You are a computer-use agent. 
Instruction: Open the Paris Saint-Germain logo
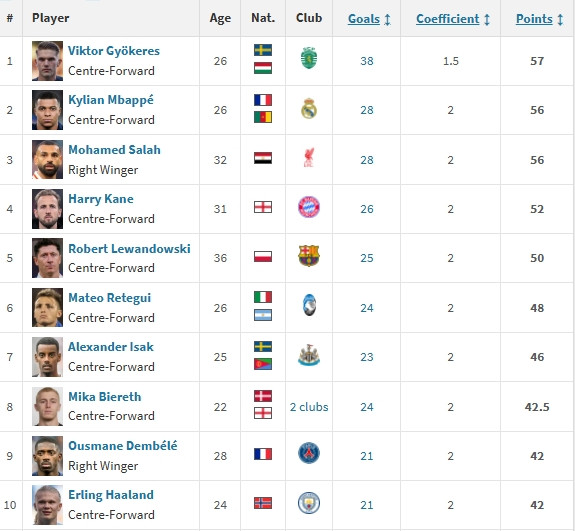coord(309,453)
